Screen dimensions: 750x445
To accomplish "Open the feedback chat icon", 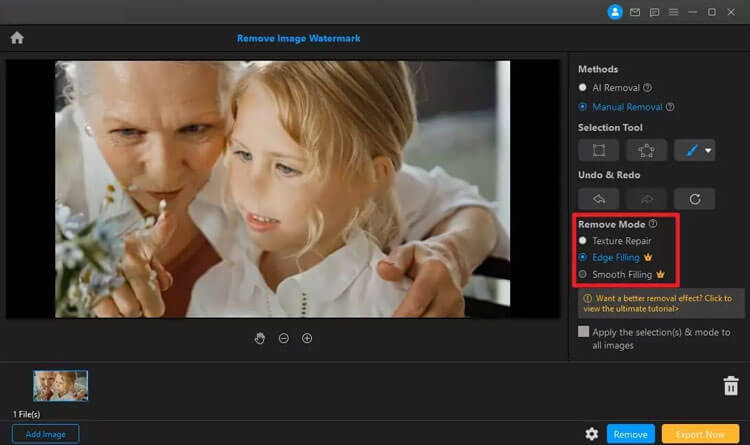I will coord(654,12).
